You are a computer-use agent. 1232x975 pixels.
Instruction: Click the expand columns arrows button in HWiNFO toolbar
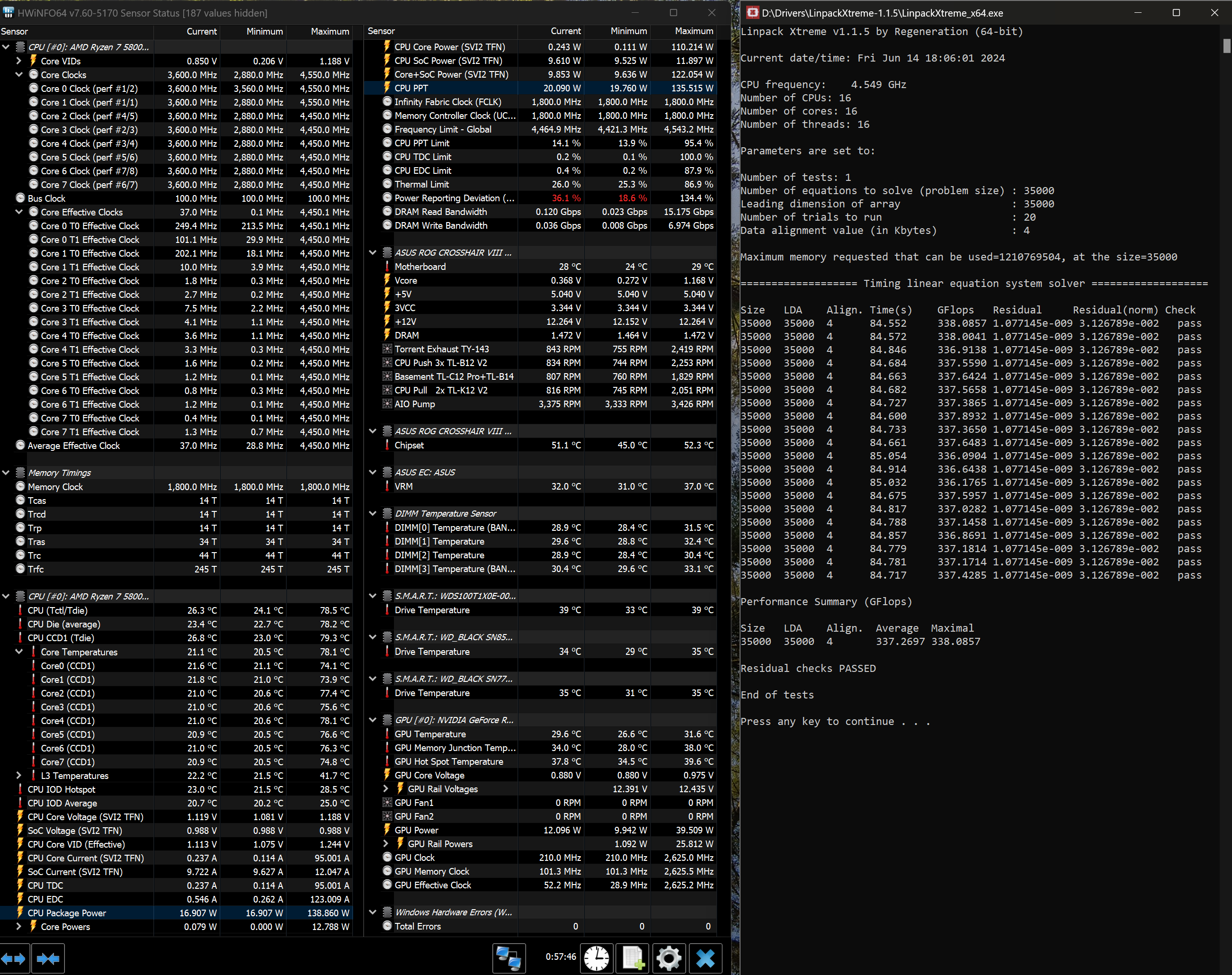pos(14,958)
